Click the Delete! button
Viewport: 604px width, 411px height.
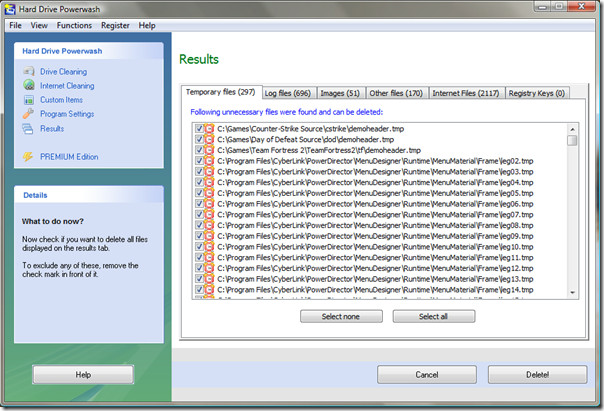(x=538, y=374)
